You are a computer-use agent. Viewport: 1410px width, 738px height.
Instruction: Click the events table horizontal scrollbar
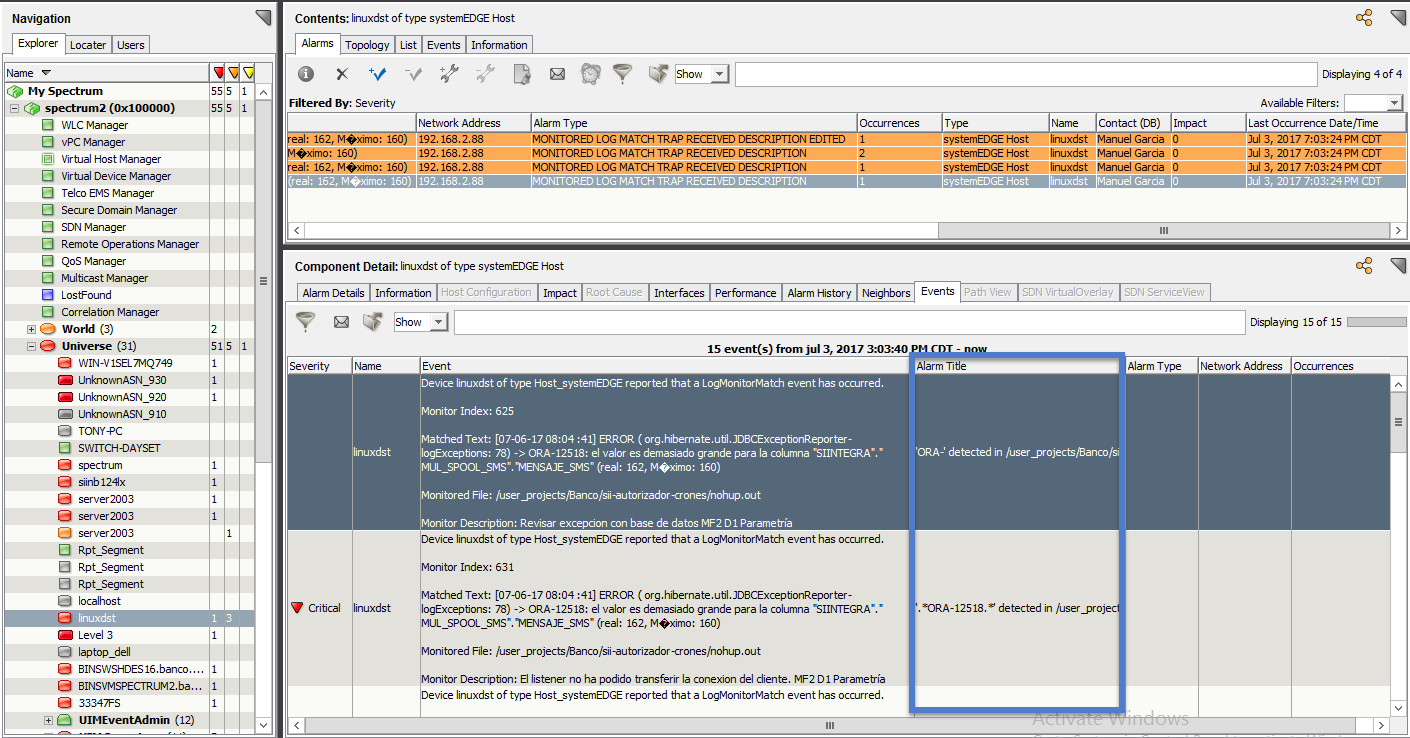coord(828,725)
